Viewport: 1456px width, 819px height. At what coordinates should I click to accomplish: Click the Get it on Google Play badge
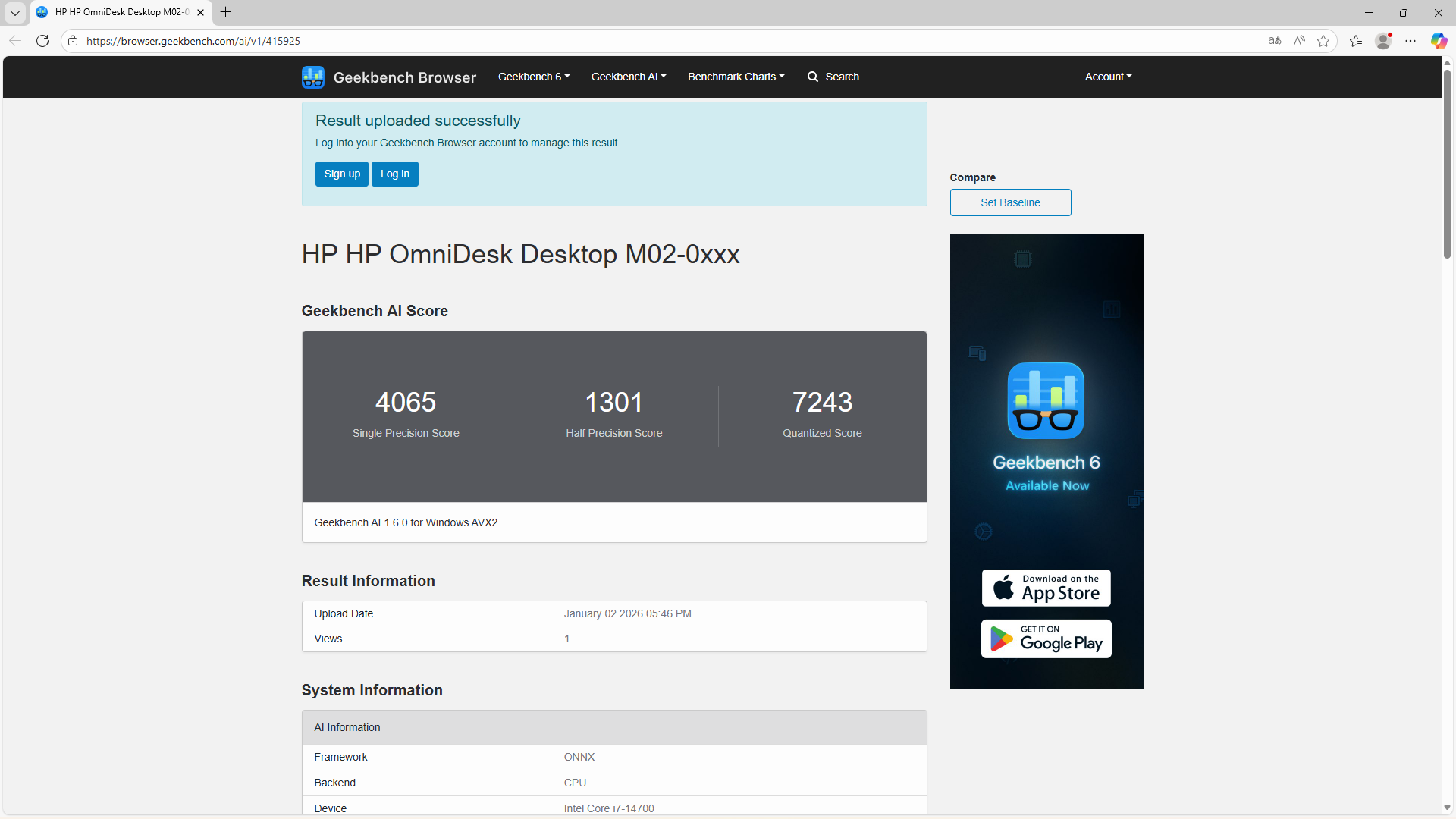1046,639
